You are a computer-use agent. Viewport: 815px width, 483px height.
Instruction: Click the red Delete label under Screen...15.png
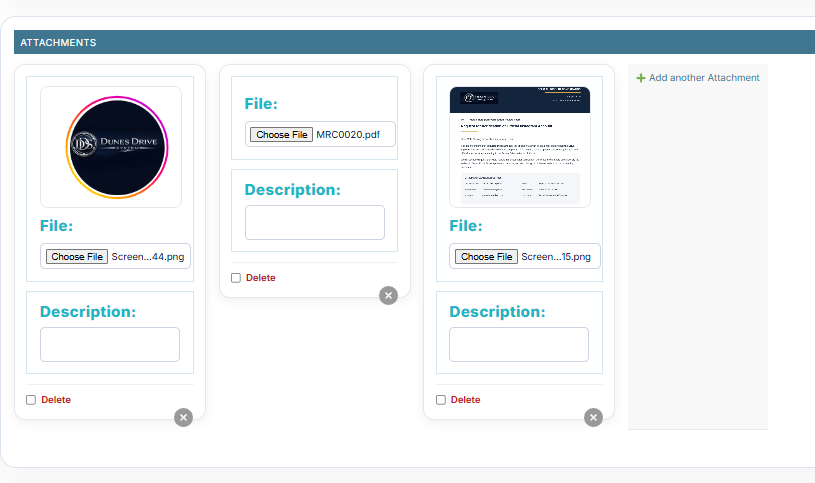465,400
